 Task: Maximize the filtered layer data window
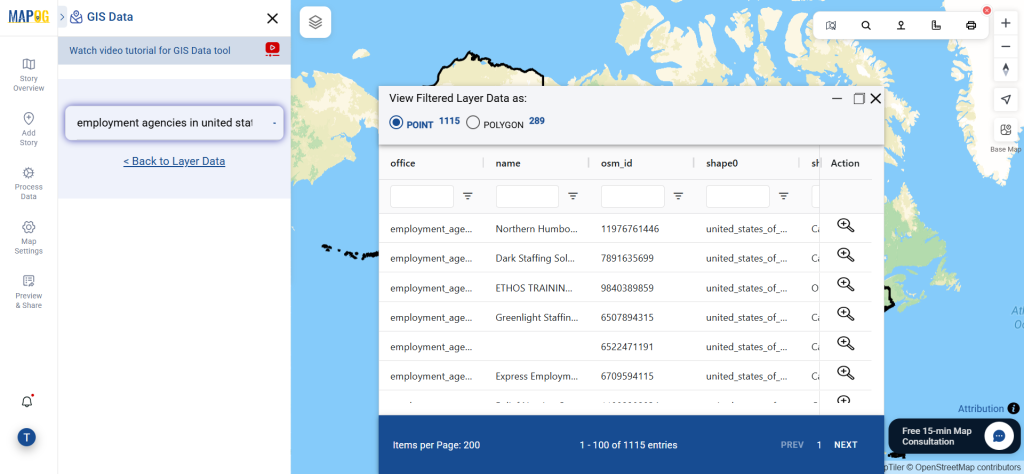[859, 99]
